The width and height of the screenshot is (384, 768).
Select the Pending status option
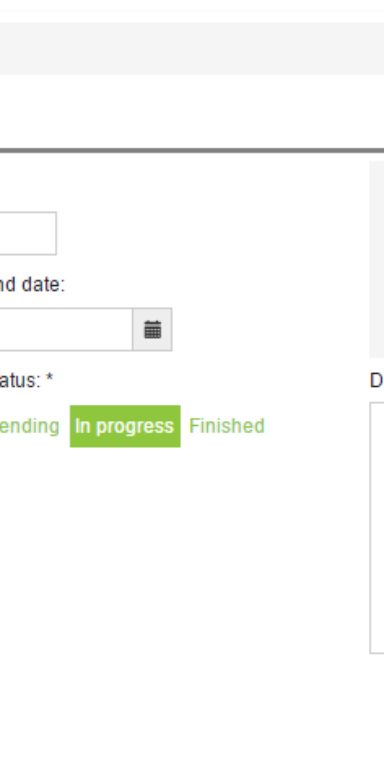[x=29, y=426]
